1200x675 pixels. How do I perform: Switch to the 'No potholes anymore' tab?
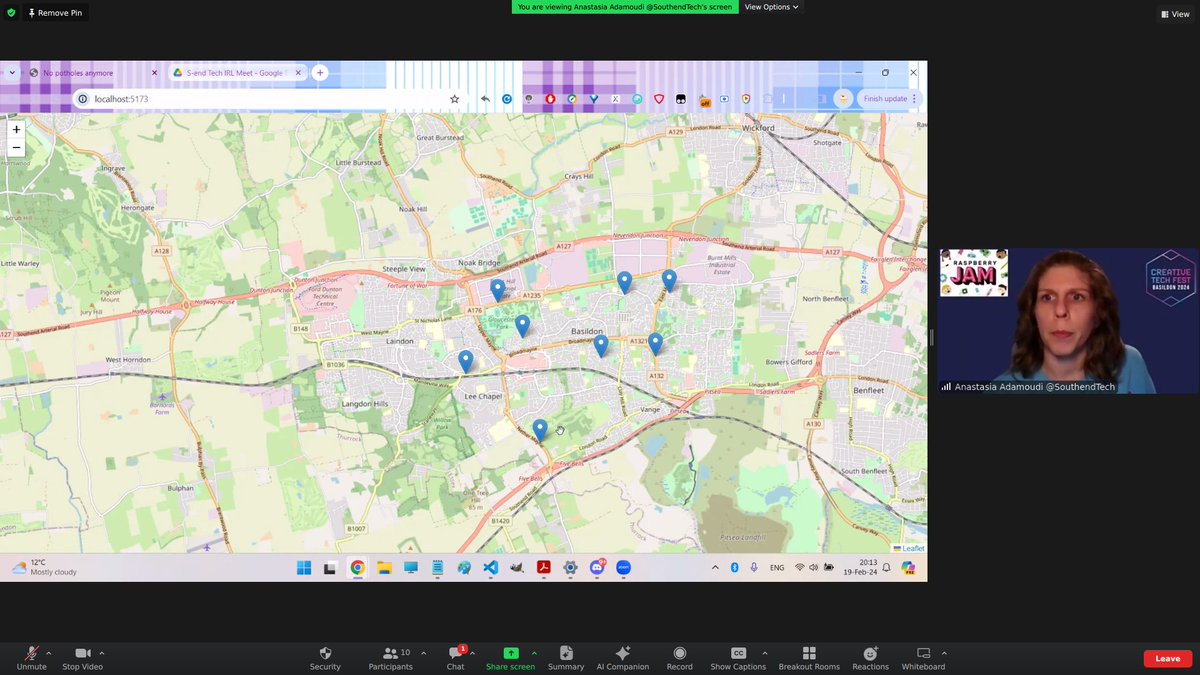tap(92, 73)
